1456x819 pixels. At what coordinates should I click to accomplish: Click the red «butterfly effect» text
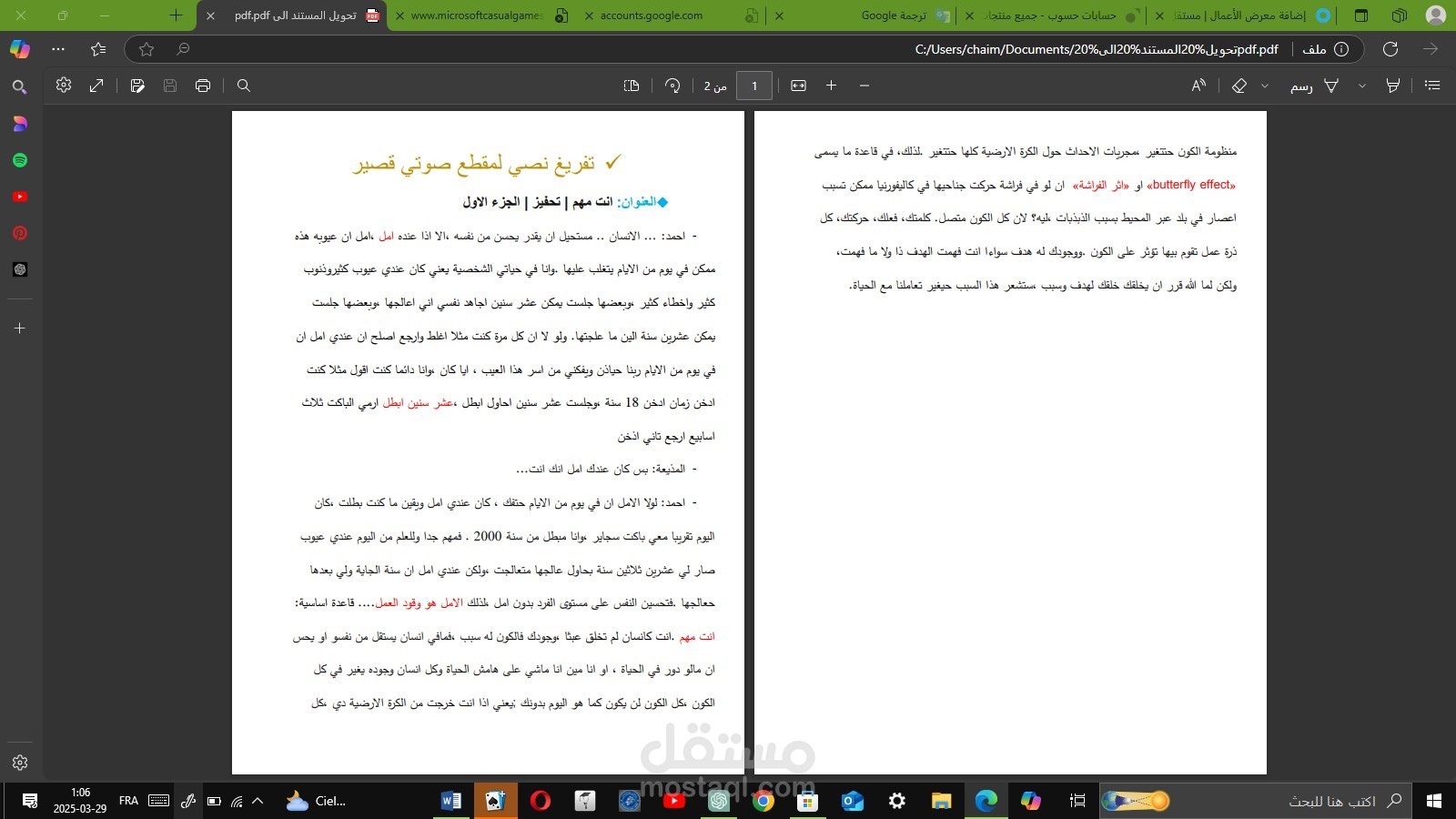(x=1191, y=185)
